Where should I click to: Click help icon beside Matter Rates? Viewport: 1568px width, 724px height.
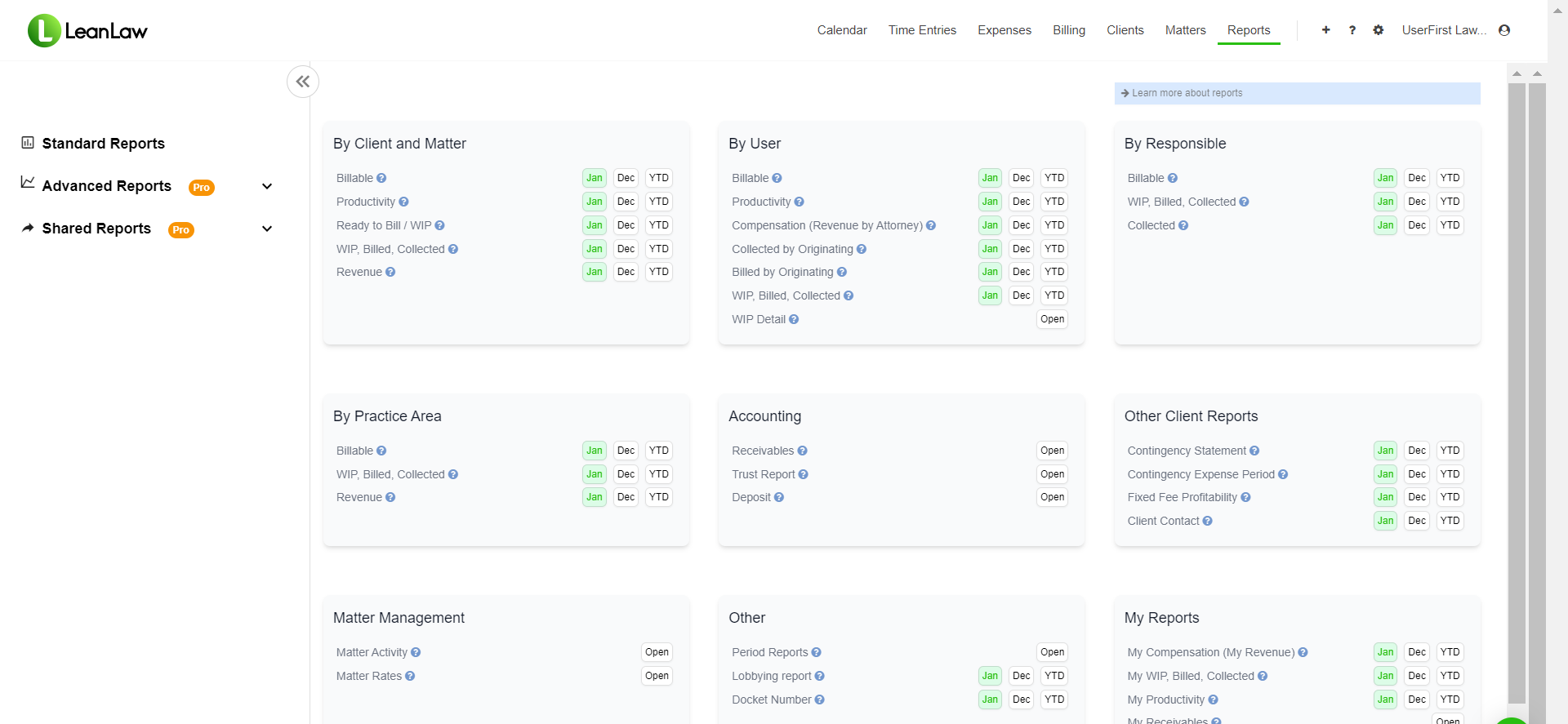click(410, 676)
